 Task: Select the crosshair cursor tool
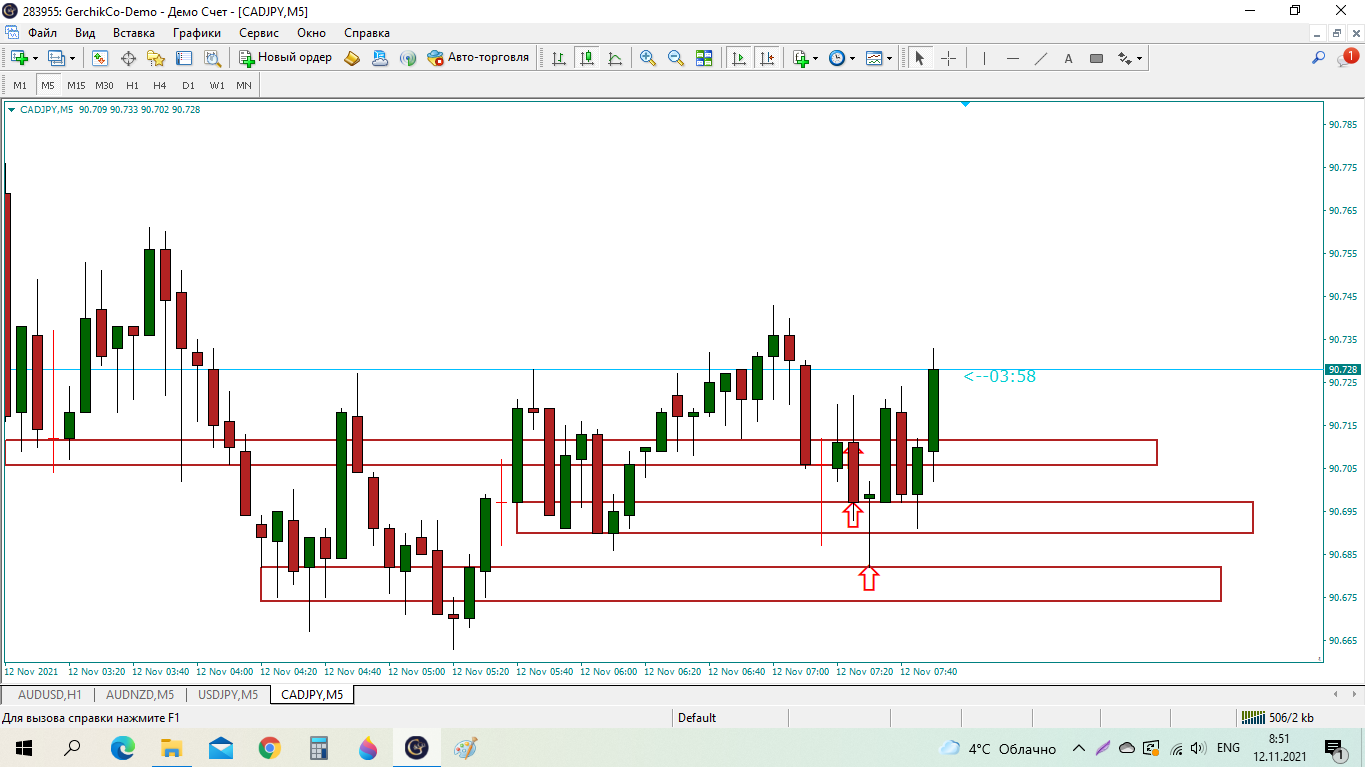948,58
